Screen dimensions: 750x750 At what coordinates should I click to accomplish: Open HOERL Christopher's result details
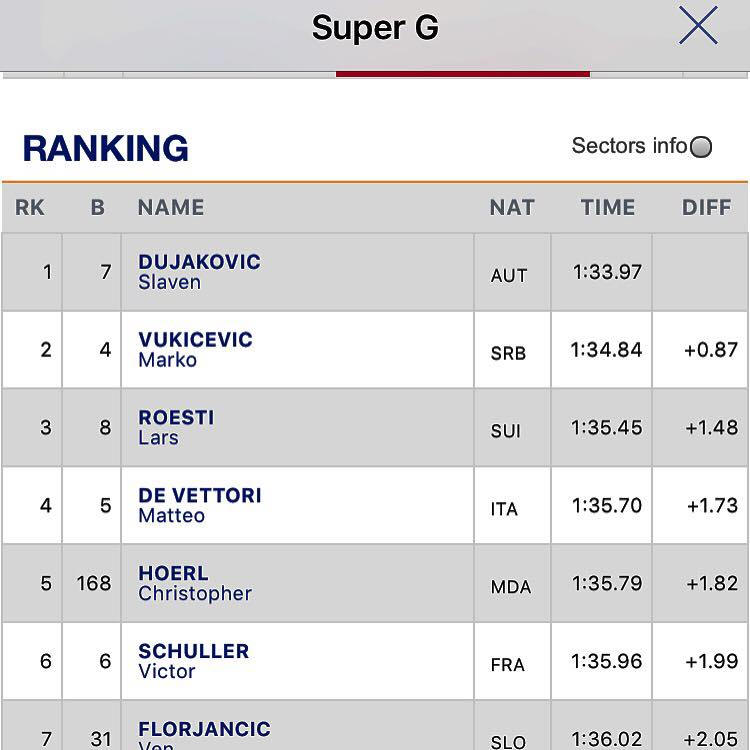coord(195,583)
